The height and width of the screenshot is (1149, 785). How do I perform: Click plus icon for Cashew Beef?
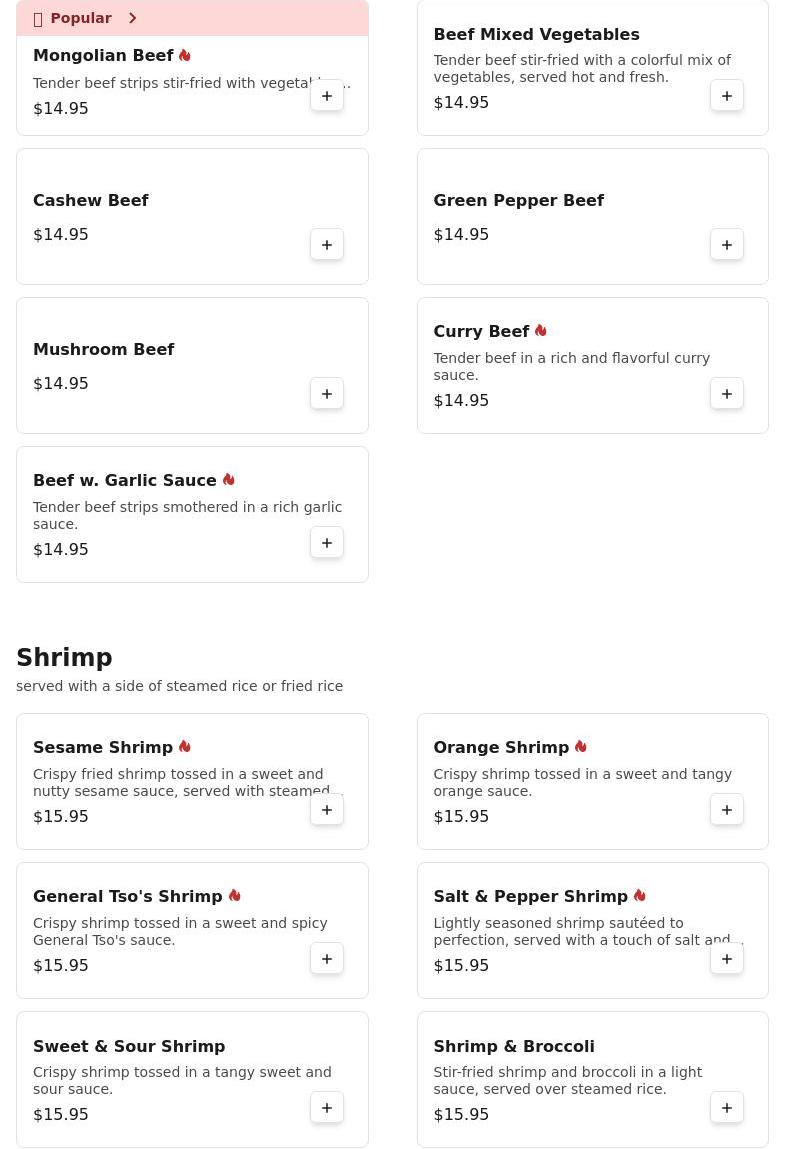327,245
